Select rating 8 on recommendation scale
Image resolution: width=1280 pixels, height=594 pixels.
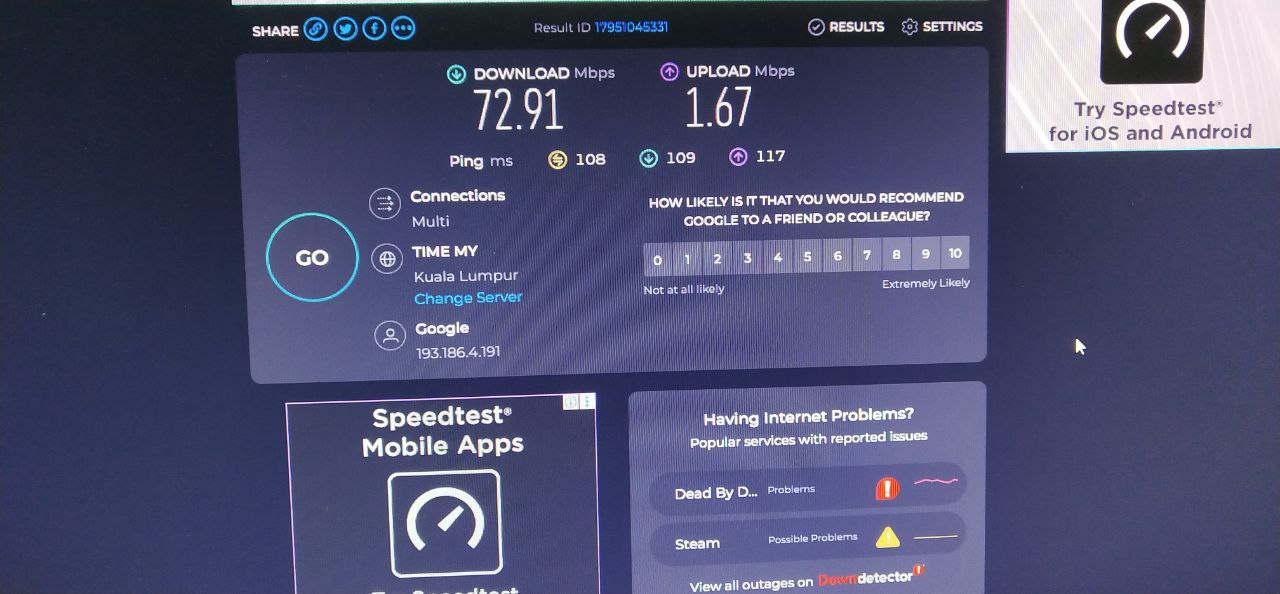click(x=896, y=255)
